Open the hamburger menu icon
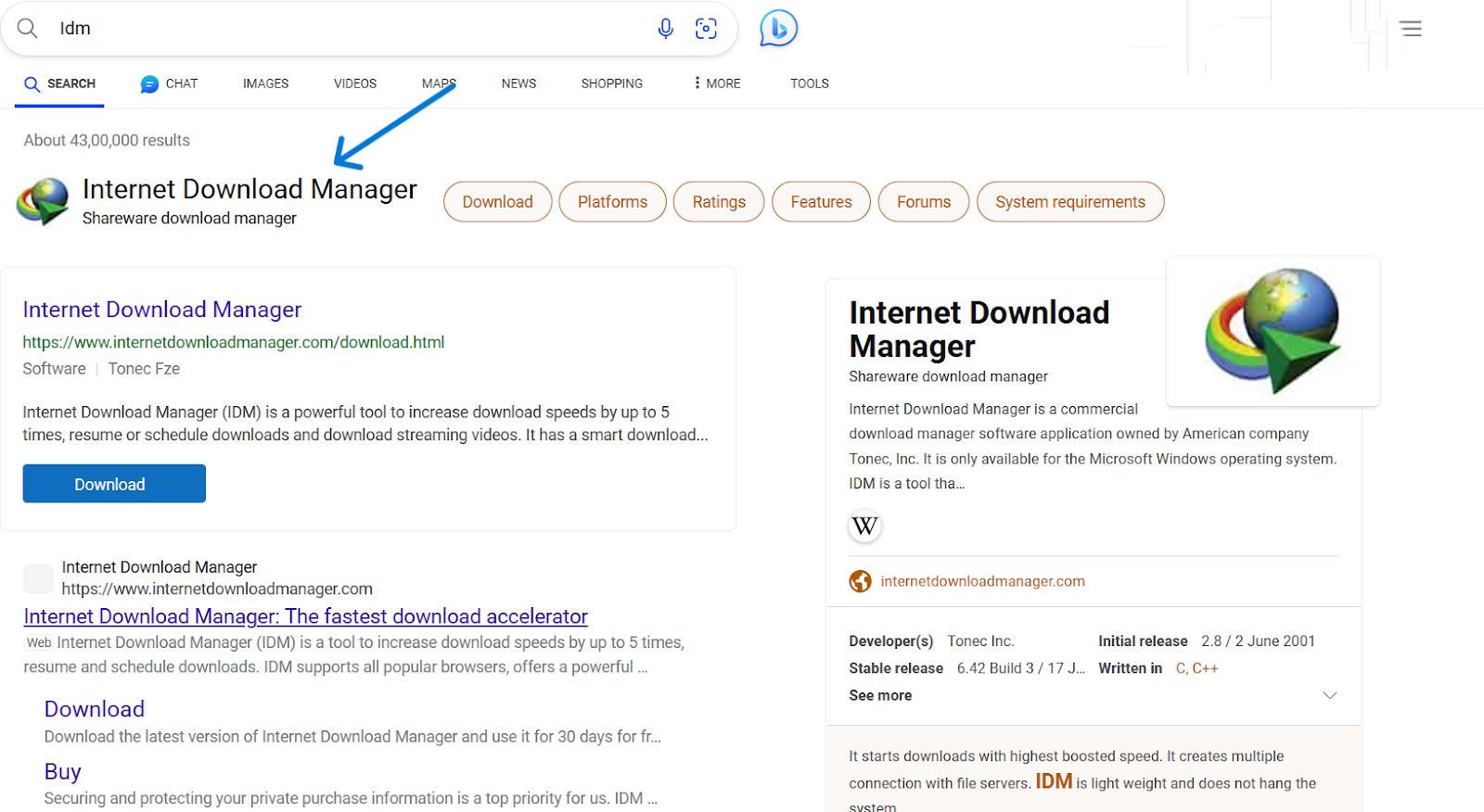Image resolution: width=1484 pixels, height=812 pixels. pos(1411,29)
